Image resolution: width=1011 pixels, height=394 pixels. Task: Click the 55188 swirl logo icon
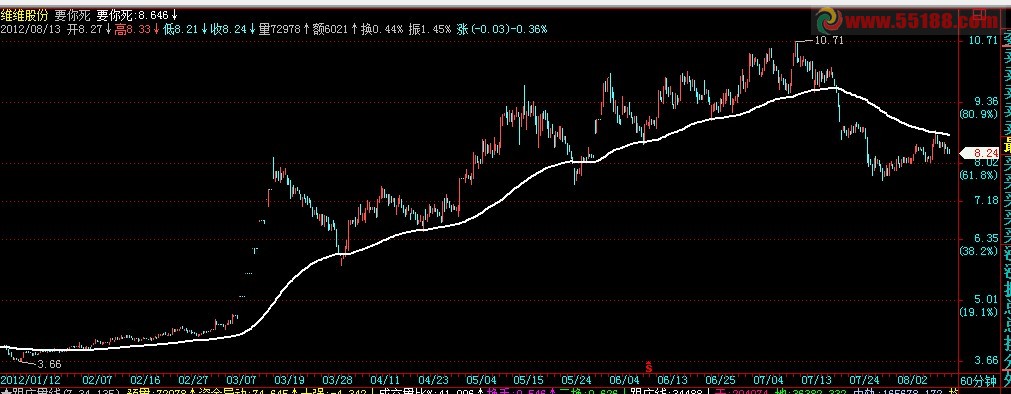click(829, 21)
